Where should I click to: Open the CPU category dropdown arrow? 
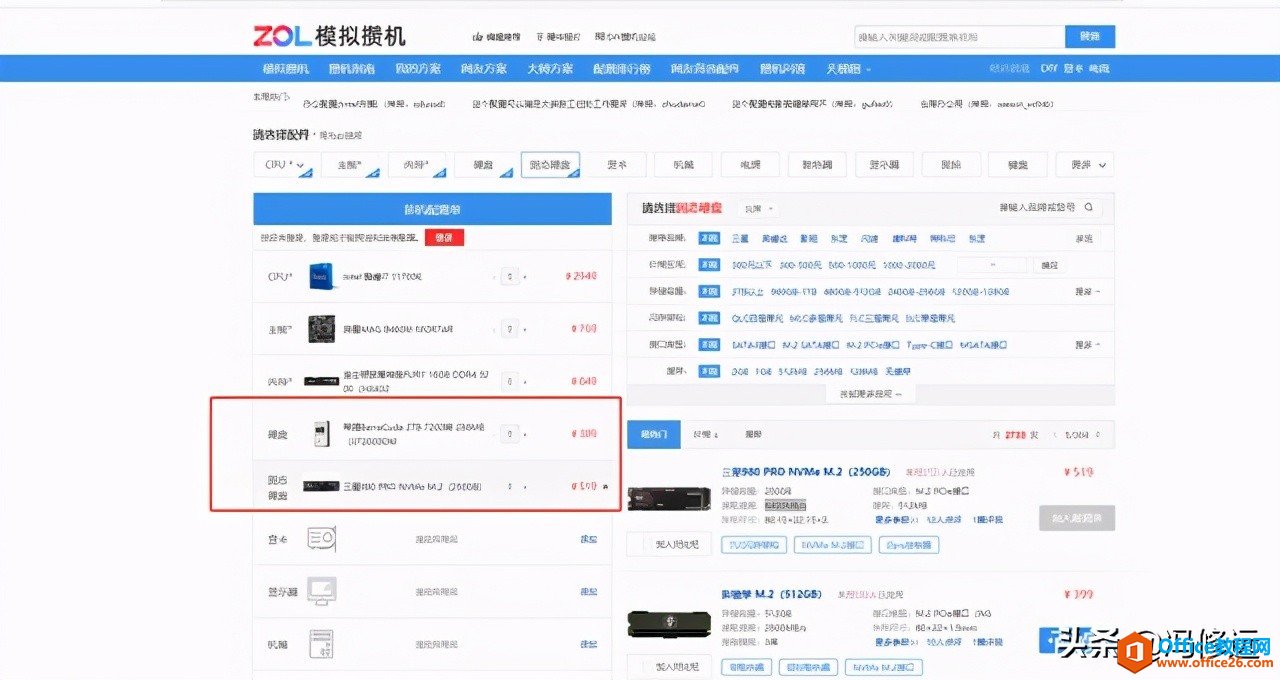(300, 165)
